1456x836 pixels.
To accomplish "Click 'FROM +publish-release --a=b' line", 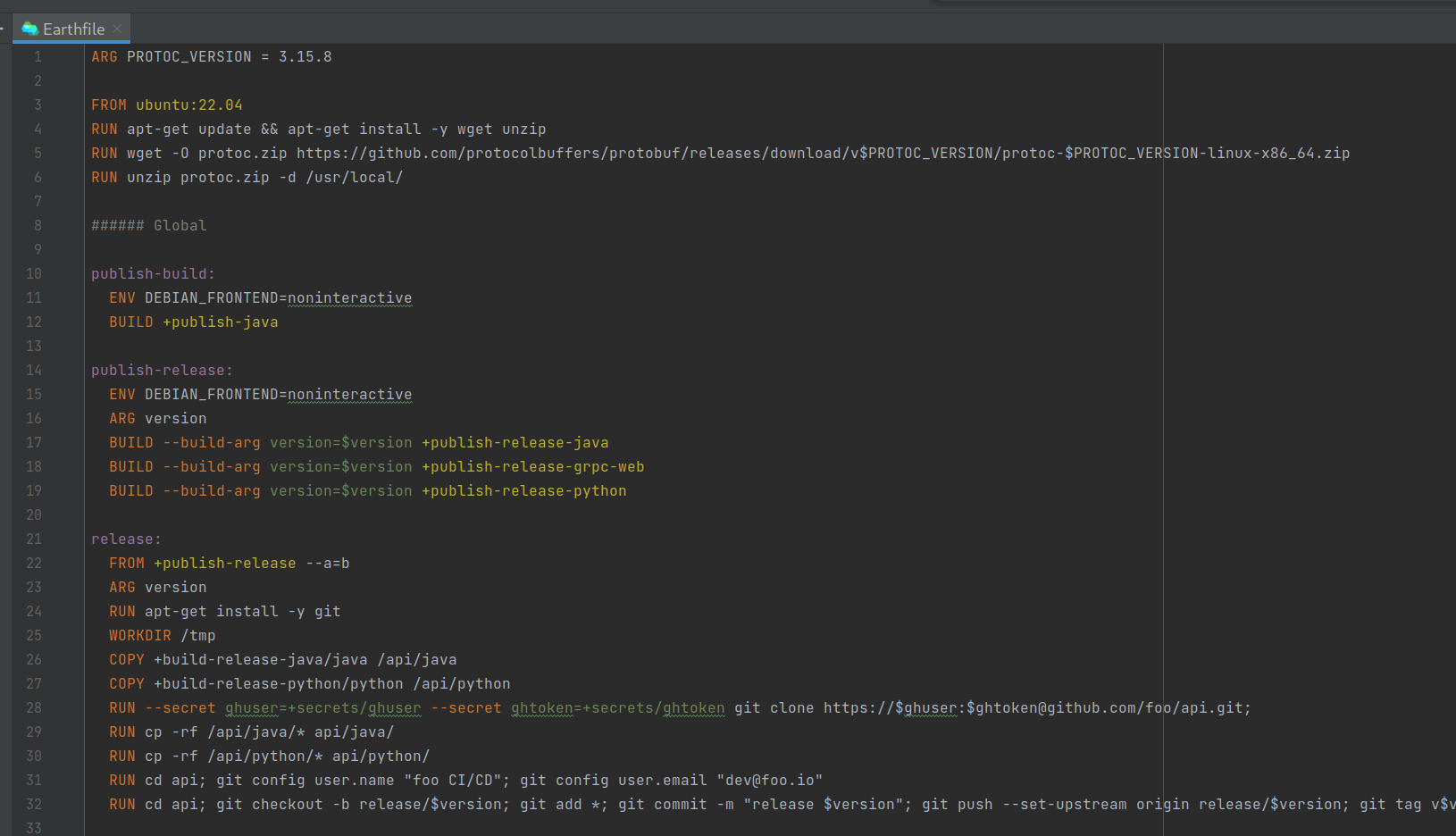I will click(x=230, y=563).
